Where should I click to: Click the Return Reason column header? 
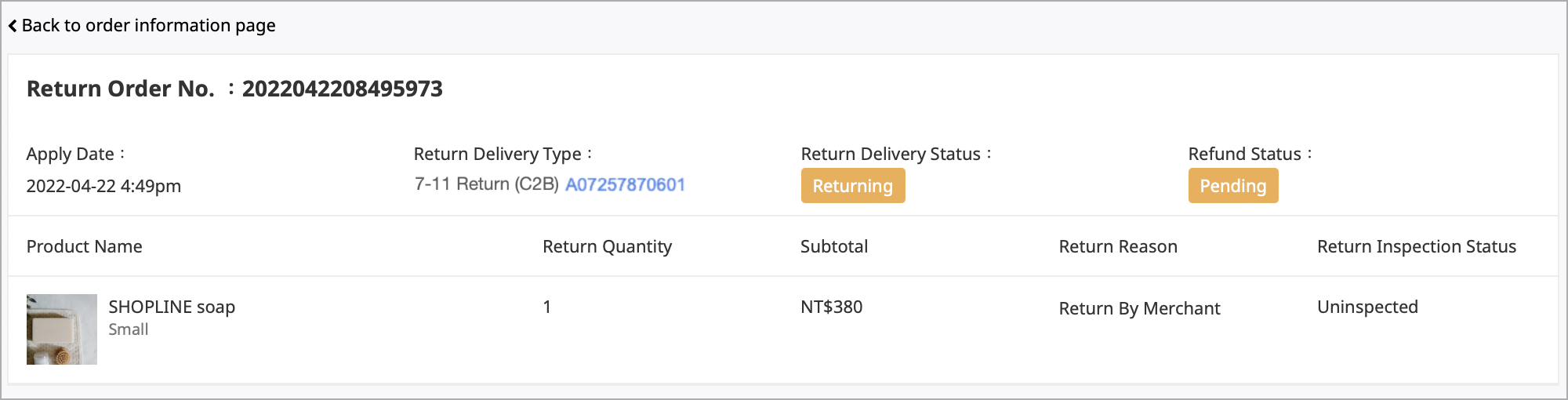pyautogui.click(x=1118, y=246)
